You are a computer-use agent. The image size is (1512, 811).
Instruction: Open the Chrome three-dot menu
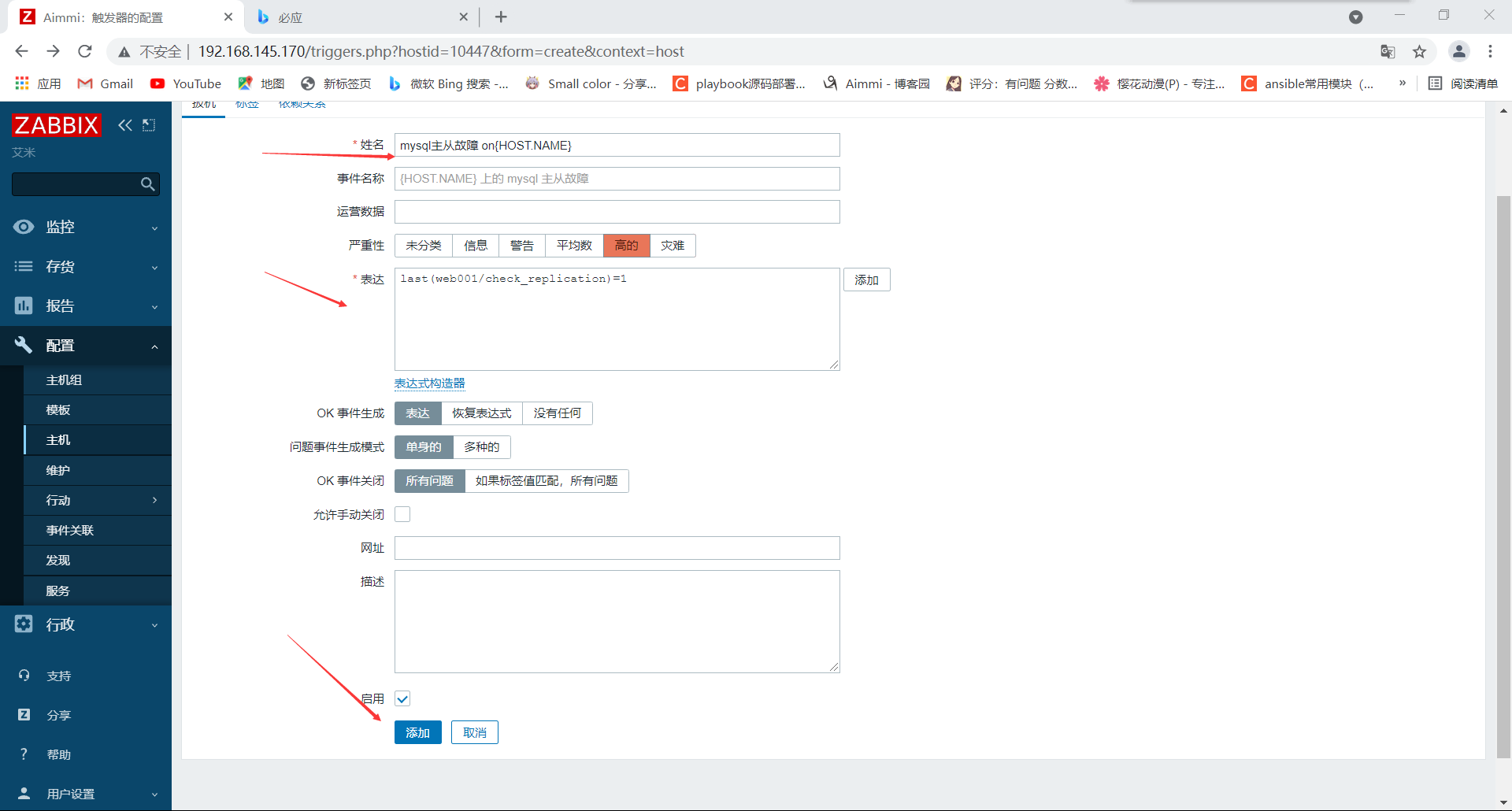(1490, 51)
